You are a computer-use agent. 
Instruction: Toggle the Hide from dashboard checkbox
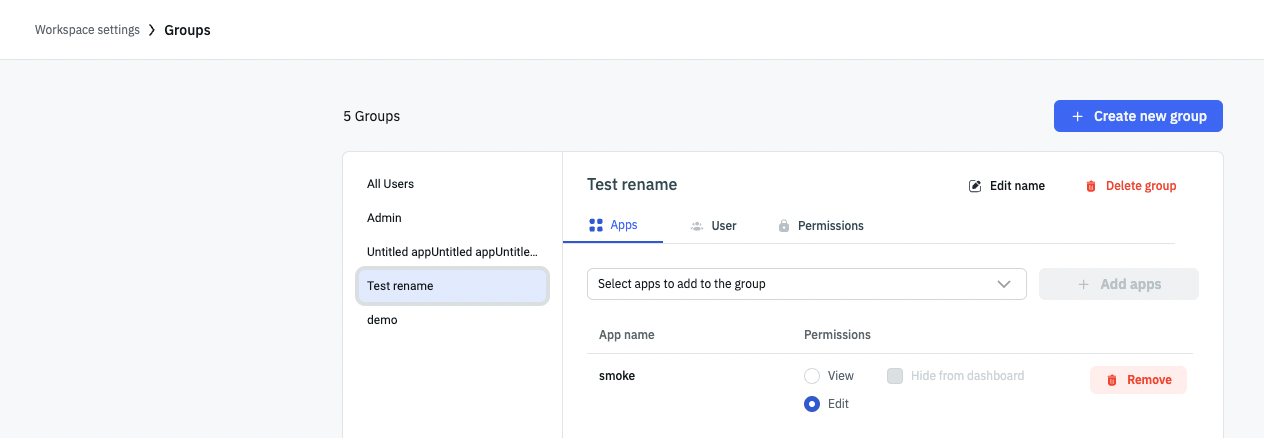[x=895, y=376]
